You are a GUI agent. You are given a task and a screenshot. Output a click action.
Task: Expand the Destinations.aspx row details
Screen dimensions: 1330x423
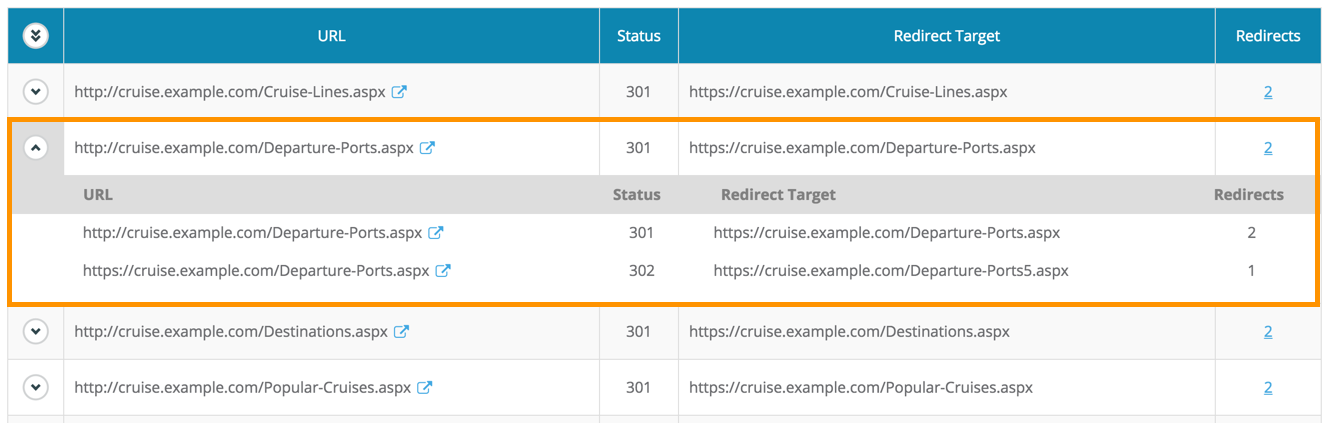pos(36,332)
